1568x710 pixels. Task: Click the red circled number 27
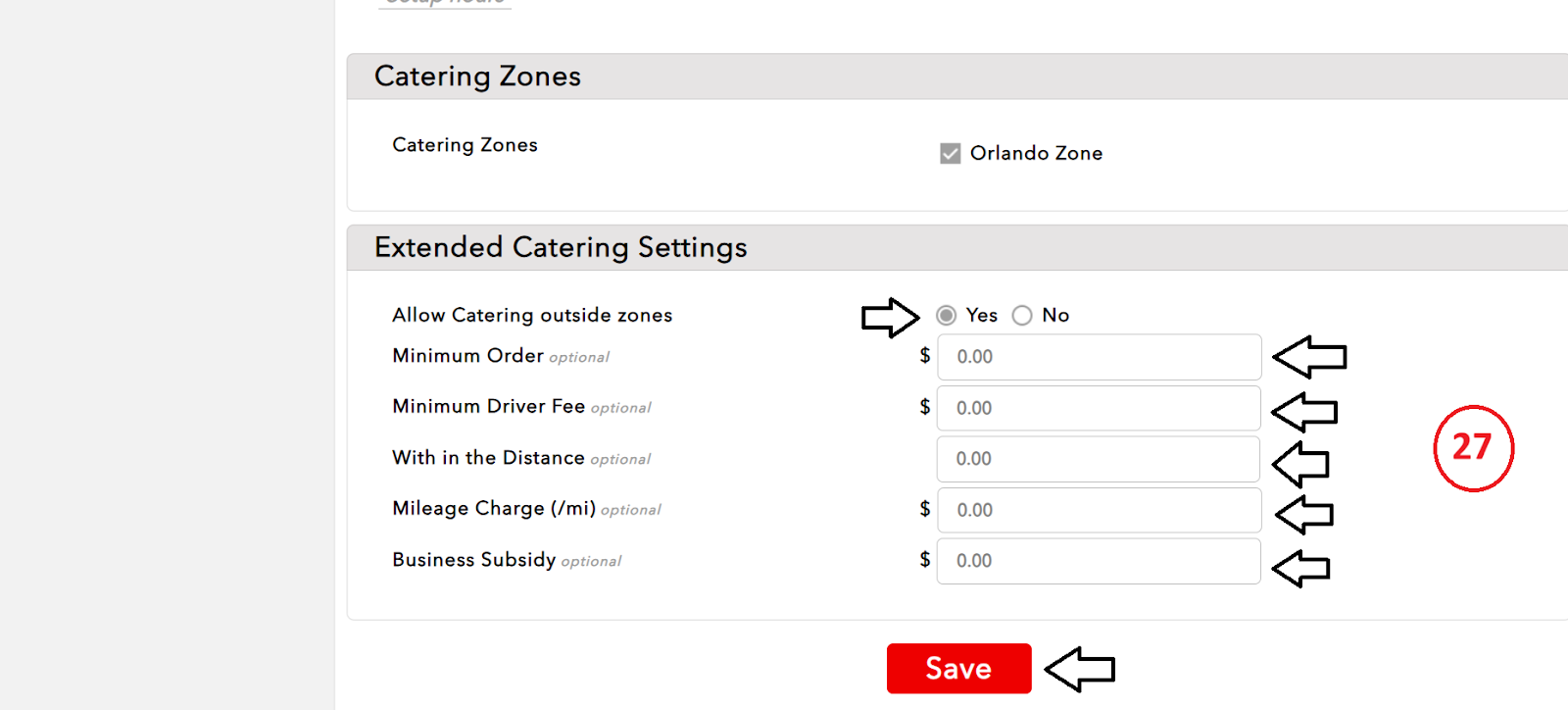pyautogui.click(x=1473, y=448)
